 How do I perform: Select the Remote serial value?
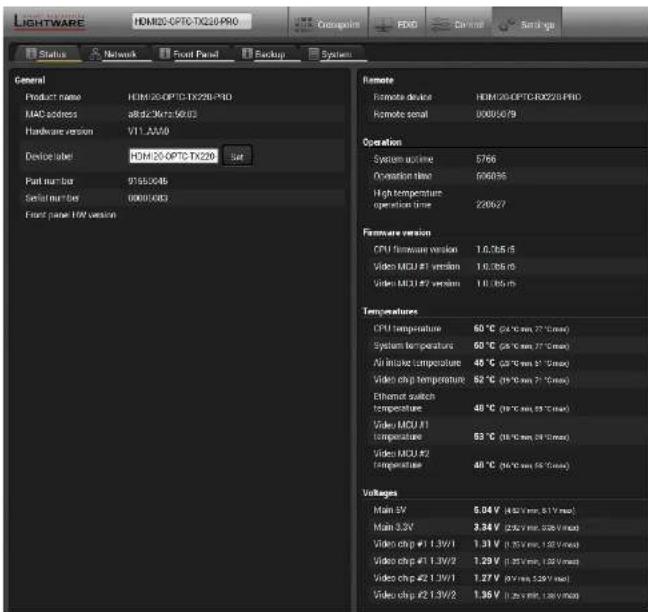pos(496,114)
